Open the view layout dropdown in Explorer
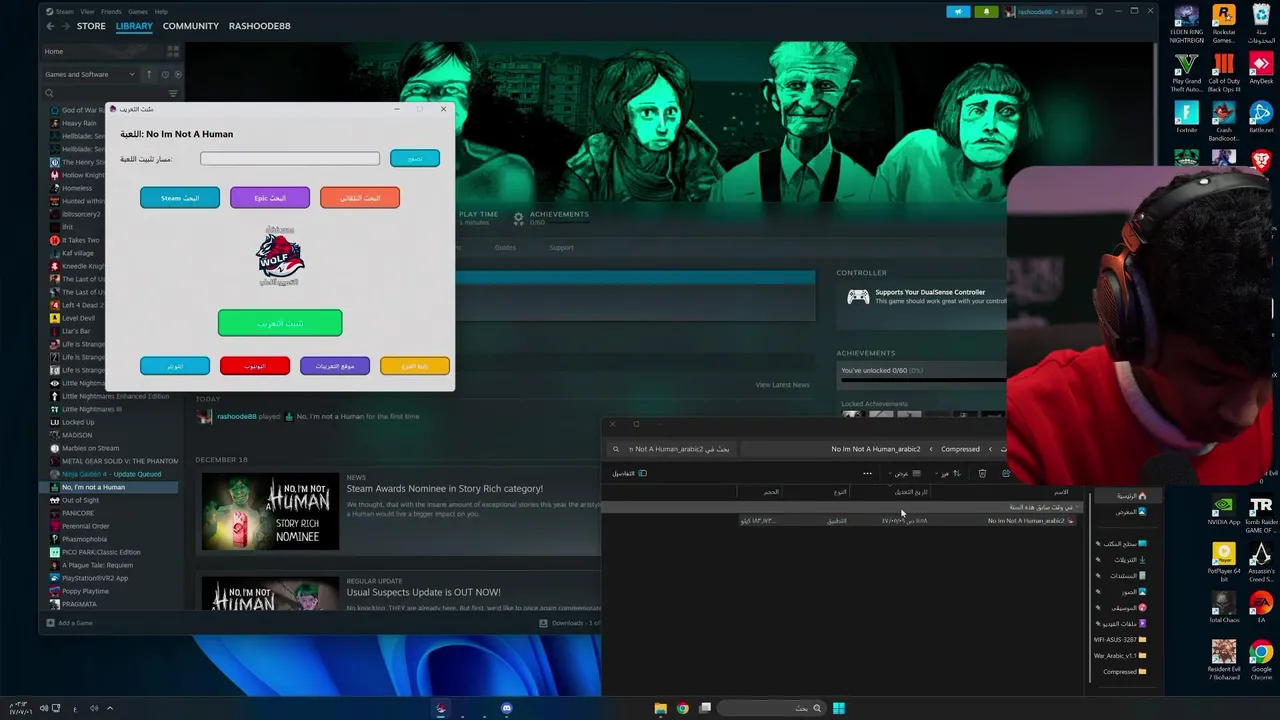The image size is (1280, 720). (x=906, y=474)
